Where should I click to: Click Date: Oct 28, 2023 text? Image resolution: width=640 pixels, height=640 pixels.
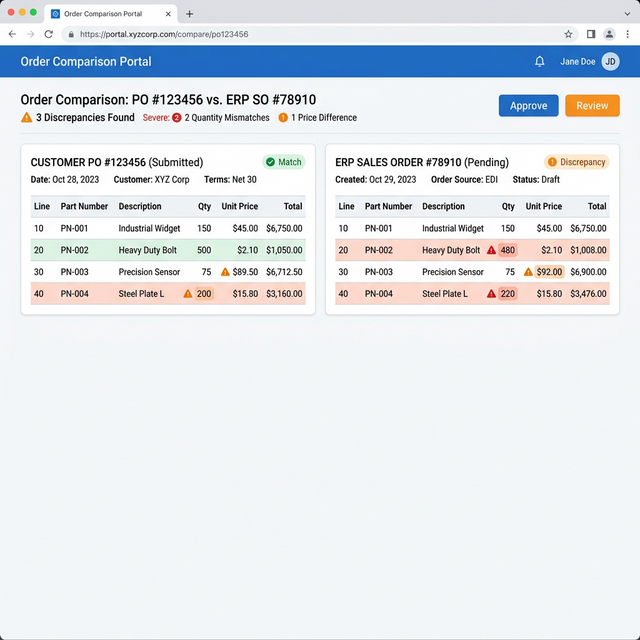(x=65, y=180)
